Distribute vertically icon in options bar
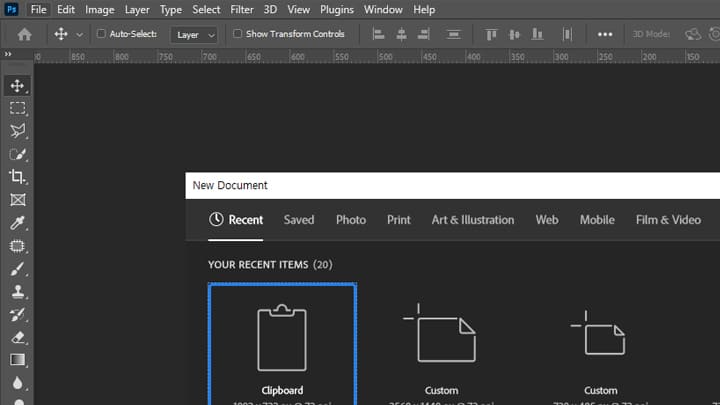The width and height of the screenshot is (720, 405). click(x=454, y=34)
